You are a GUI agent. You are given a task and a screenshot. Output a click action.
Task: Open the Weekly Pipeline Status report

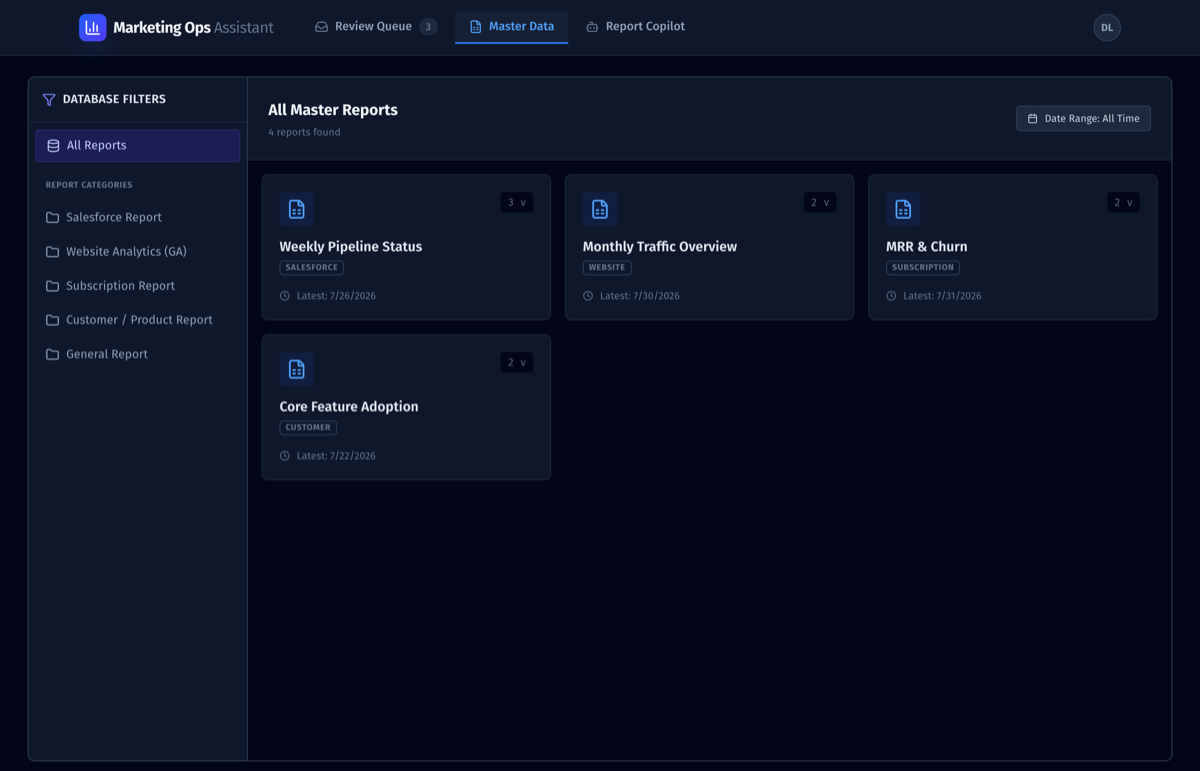pos(406,248)
